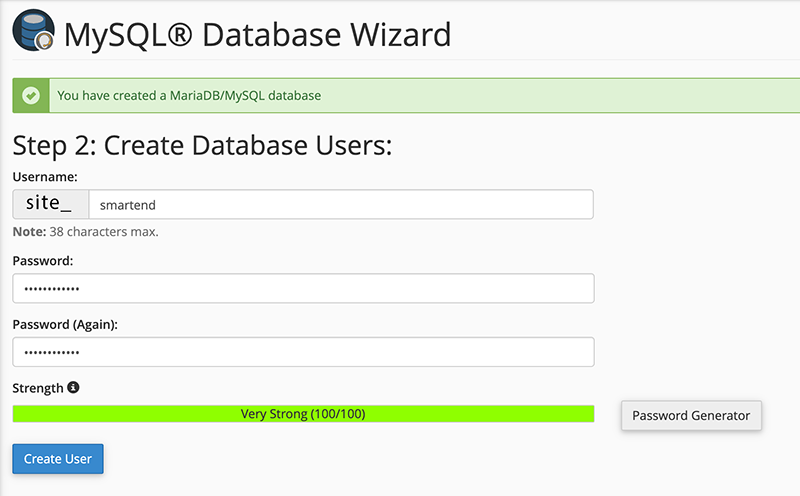Click the 'Step 2: Create Database Users' heading

pyautogui.click(x=202, y=146)
